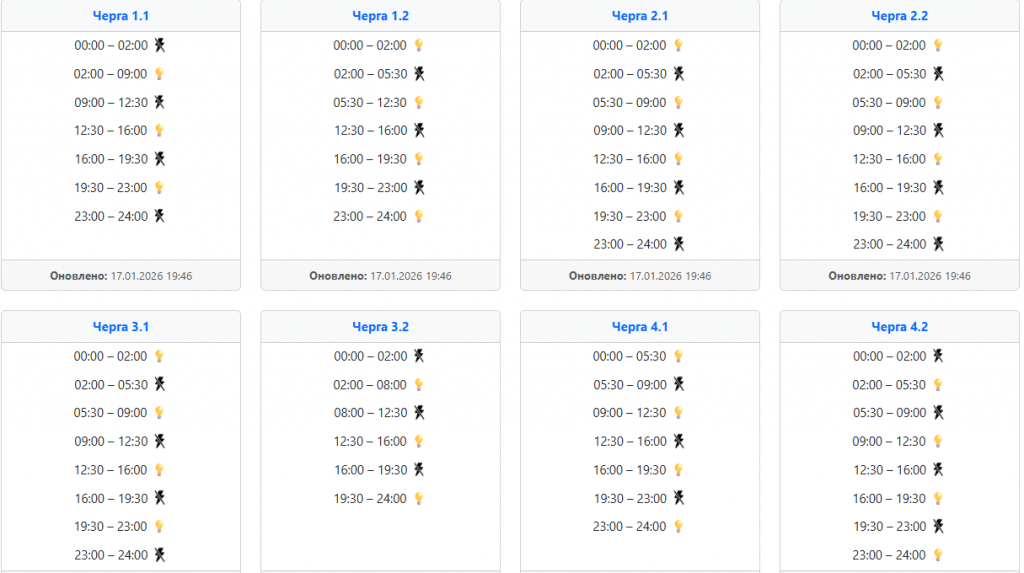1024x573 pixels.
Task: Click light bulb icon for 00:00 – 02:00 in Черга 1.2
Action: click(x=419, y=45)
